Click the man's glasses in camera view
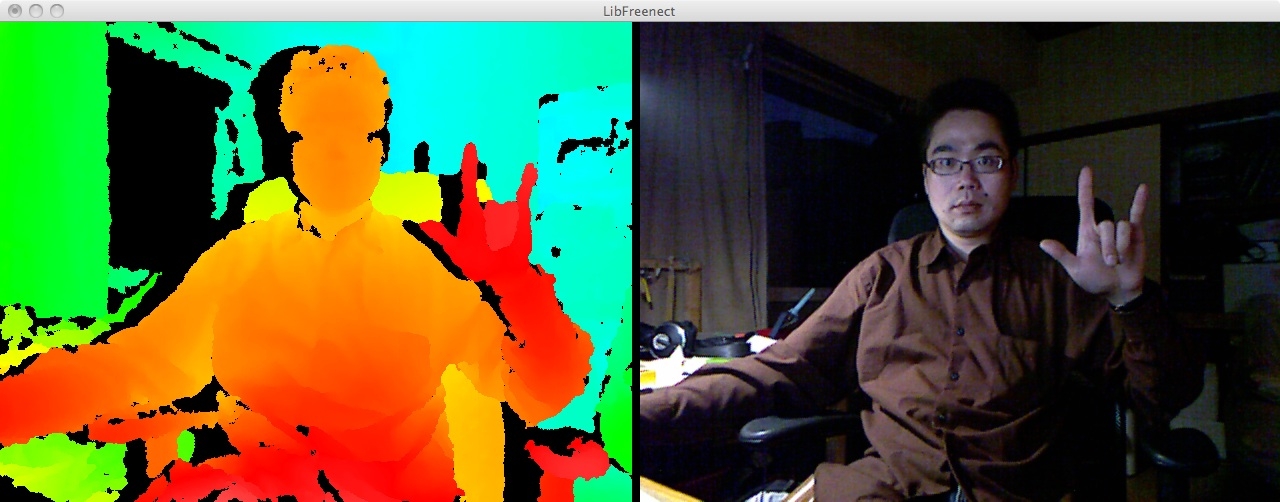The height and width of the screenshot is (502, 1280). click(x=964, y=165)
